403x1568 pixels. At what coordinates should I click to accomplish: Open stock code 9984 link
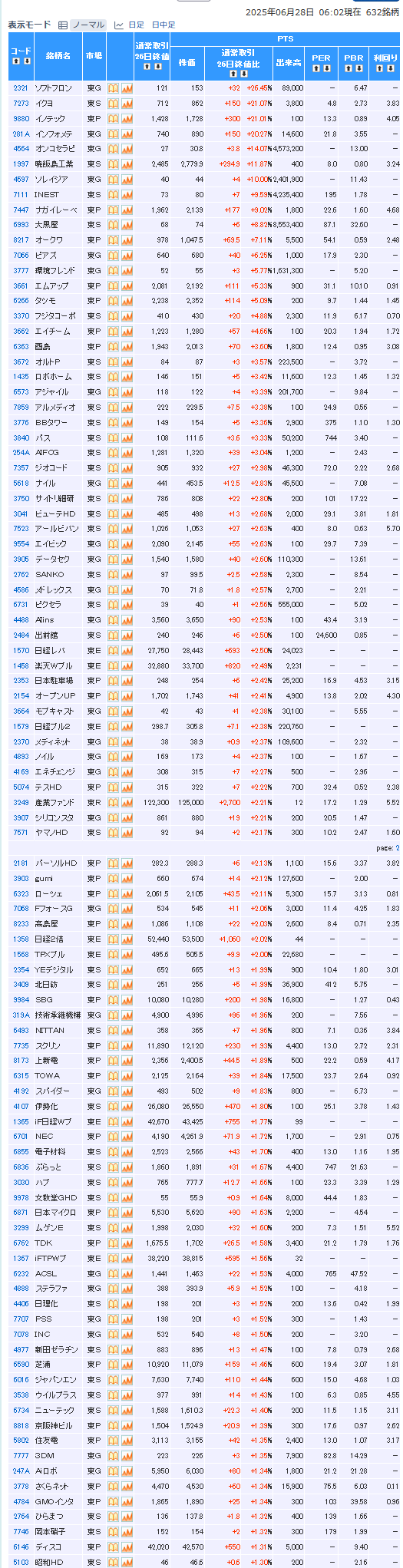[21, 999]
